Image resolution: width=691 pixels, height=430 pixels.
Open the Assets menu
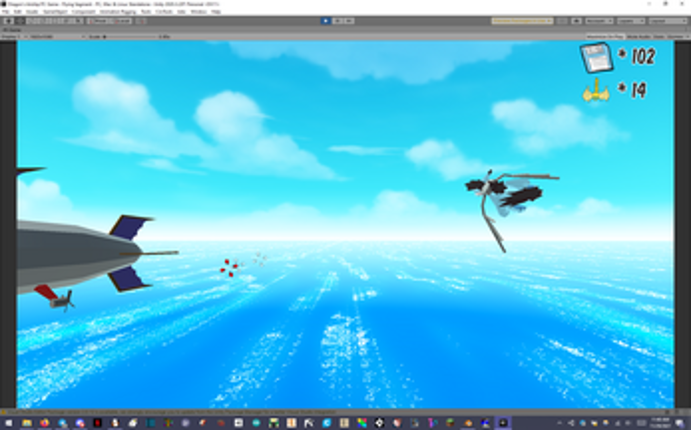[32, 11]
